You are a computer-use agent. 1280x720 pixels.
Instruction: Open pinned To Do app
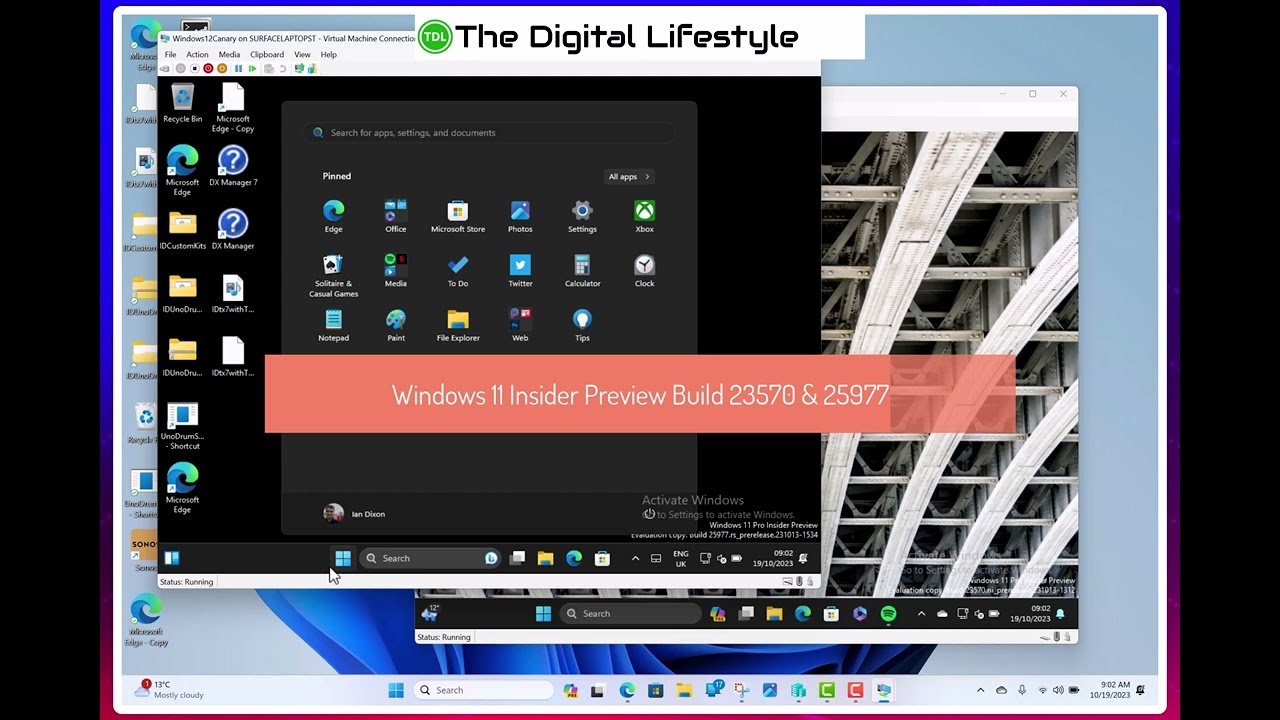tap(458, 271)
